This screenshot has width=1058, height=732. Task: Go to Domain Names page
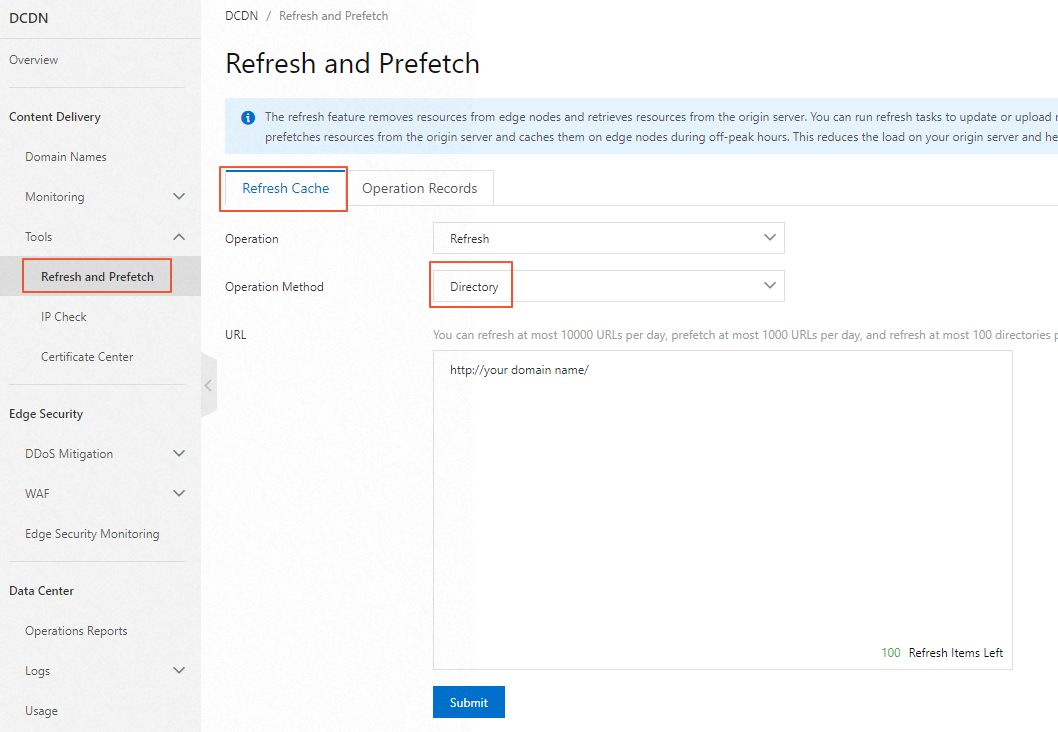(x=66, y=157)
